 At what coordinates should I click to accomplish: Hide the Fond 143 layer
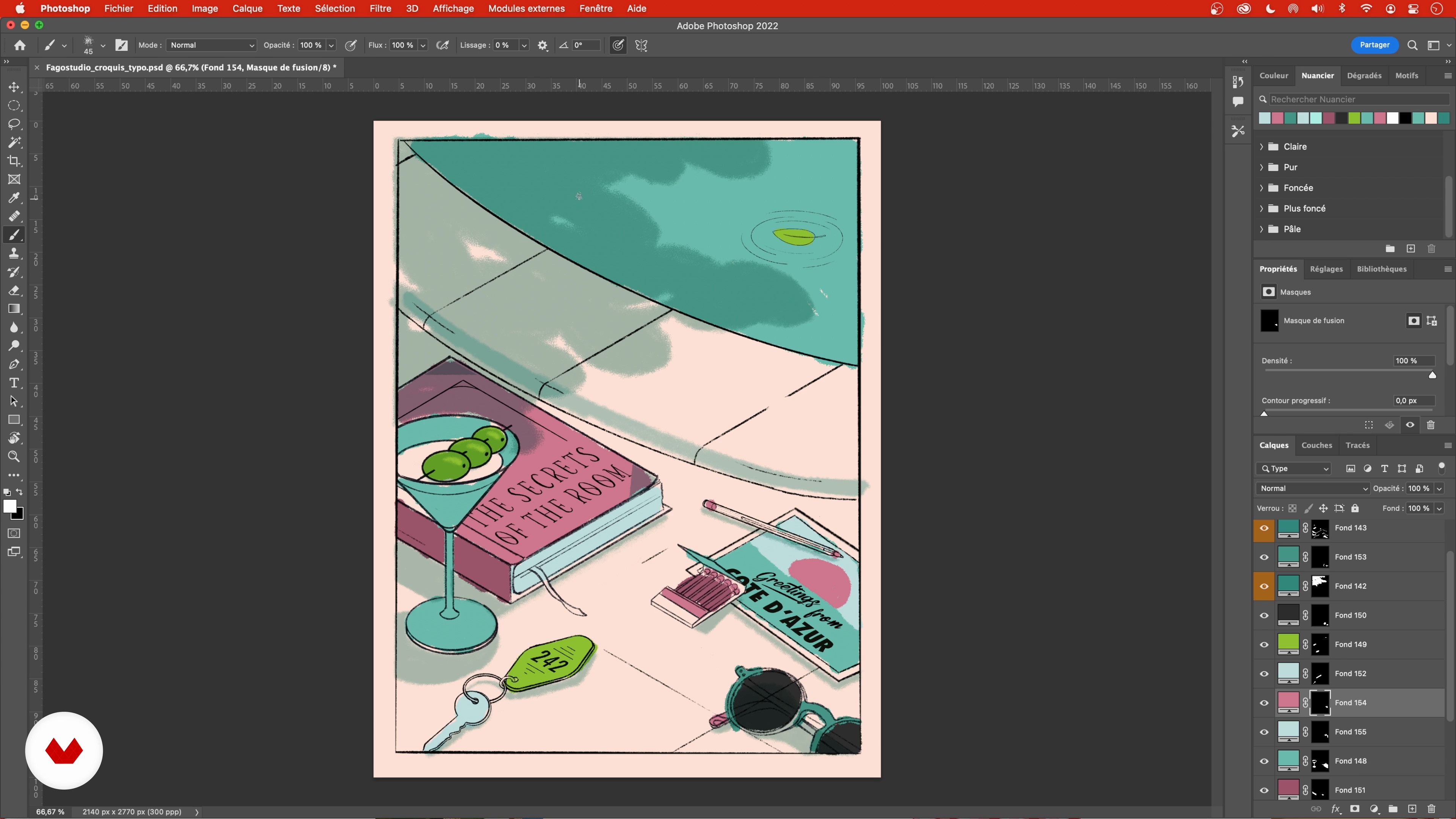click(x=1265, y=528)
